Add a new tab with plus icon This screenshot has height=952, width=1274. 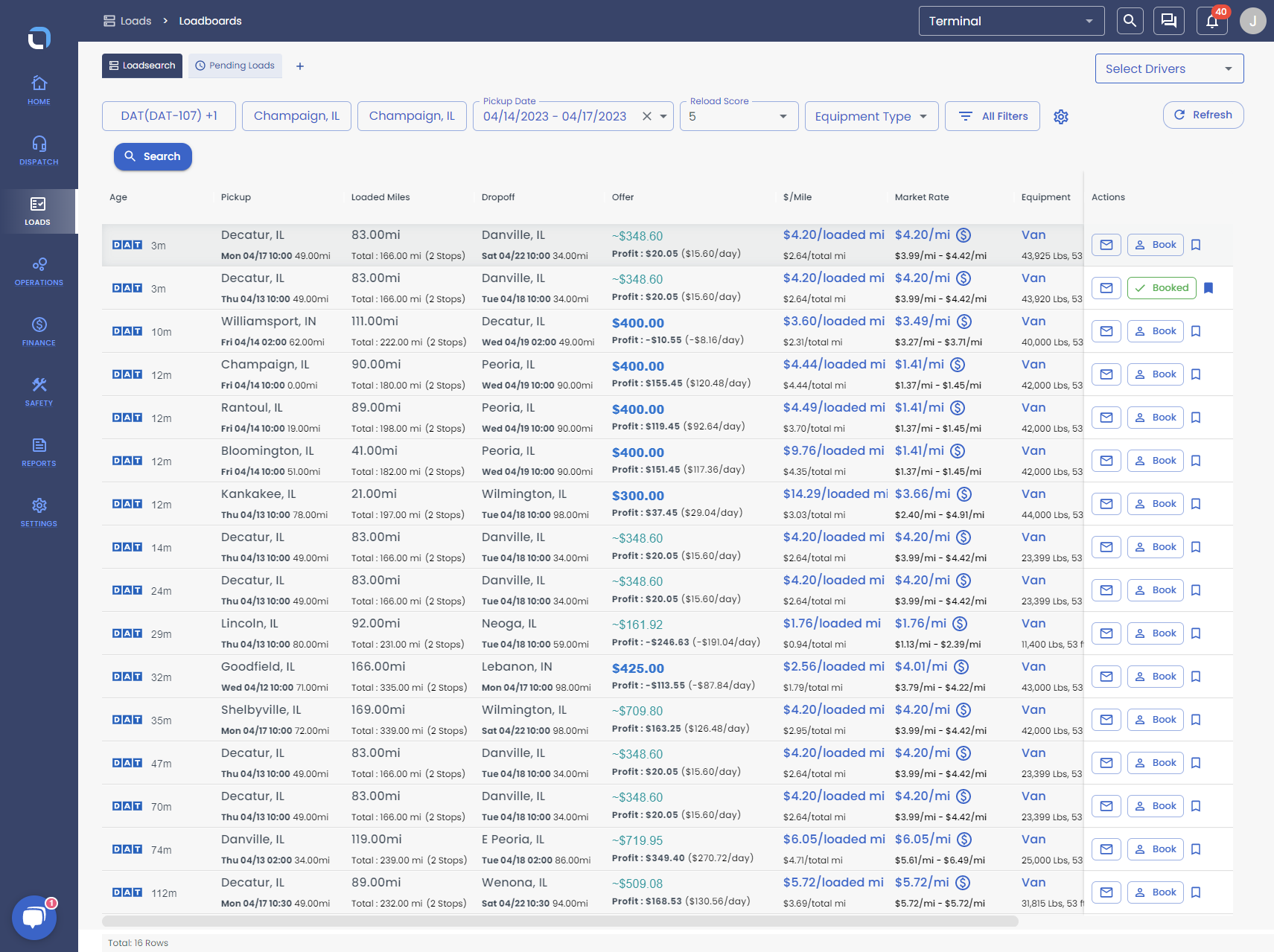(x=300, y=66)
